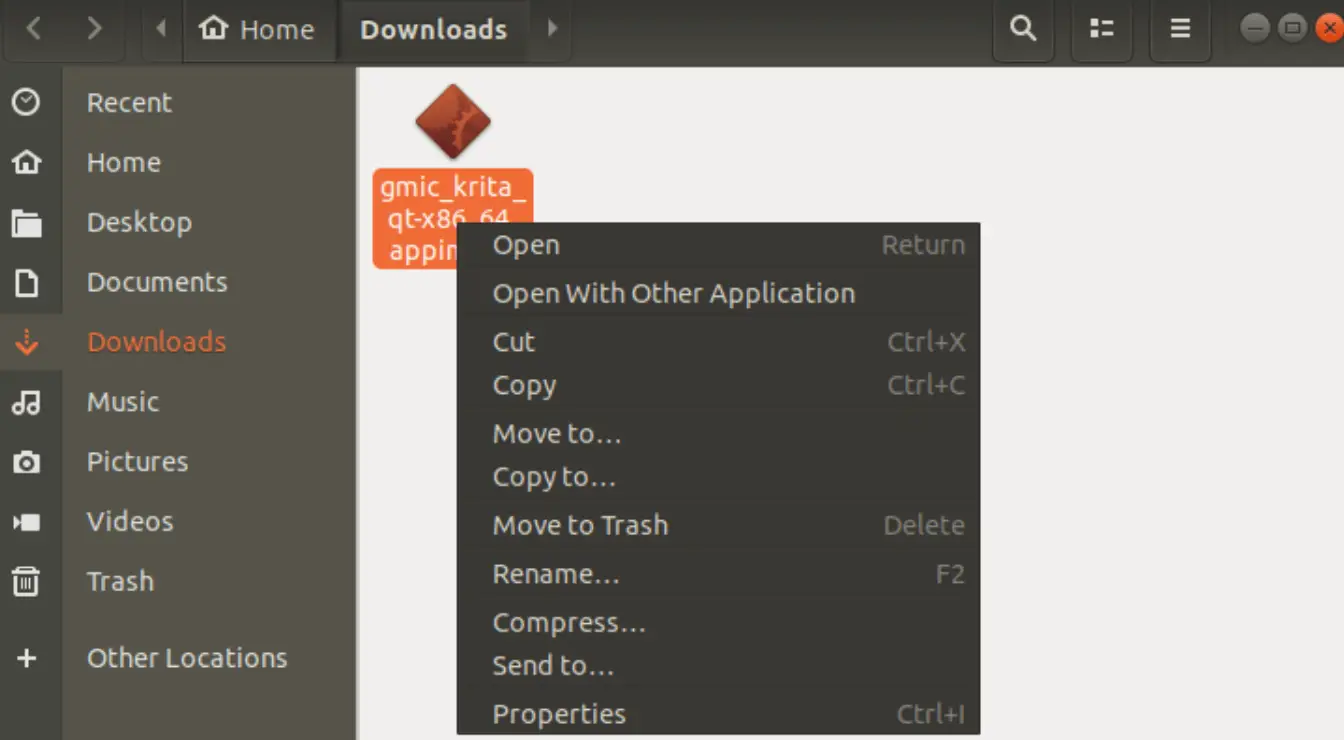Open Music label in sidebar
This screenshot has height=740, width=1344.
click(123, 402)
